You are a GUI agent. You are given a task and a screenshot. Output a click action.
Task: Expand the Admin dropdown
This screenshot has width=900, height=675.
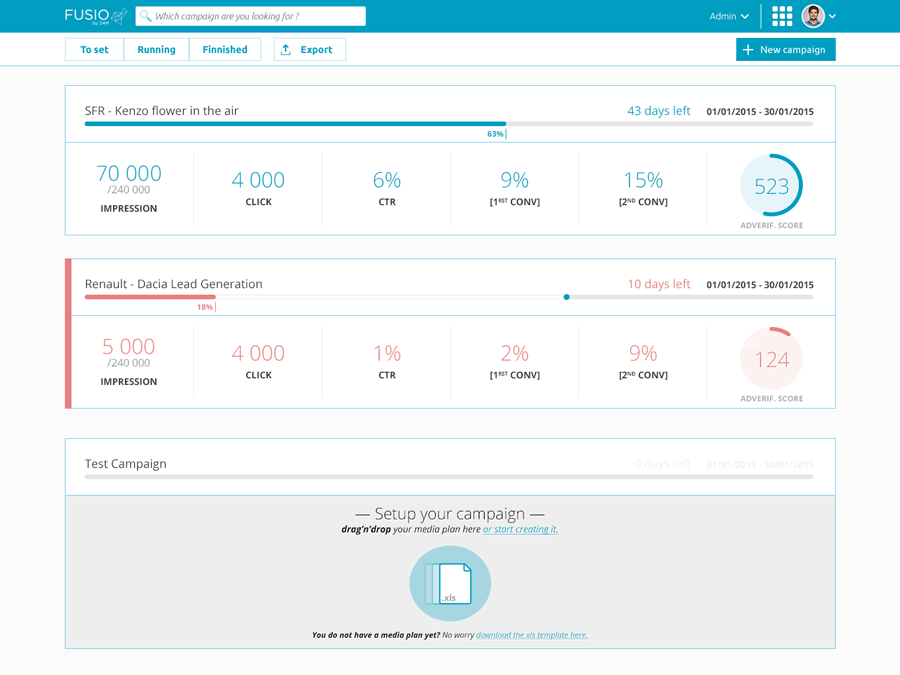click(x=729, y=16)
